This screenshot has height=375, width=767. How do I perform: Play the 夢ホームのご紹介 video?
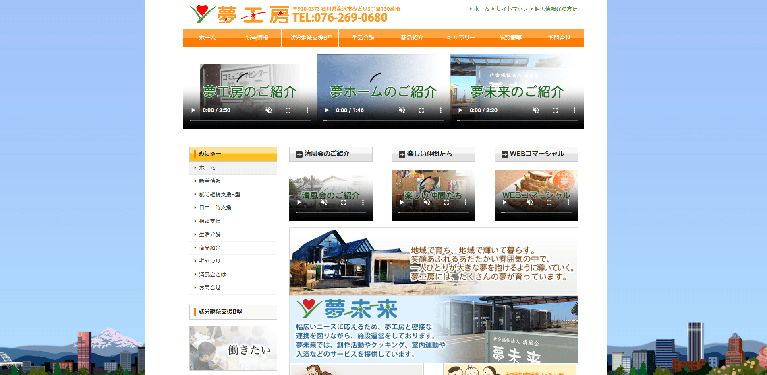coord(326,110)
